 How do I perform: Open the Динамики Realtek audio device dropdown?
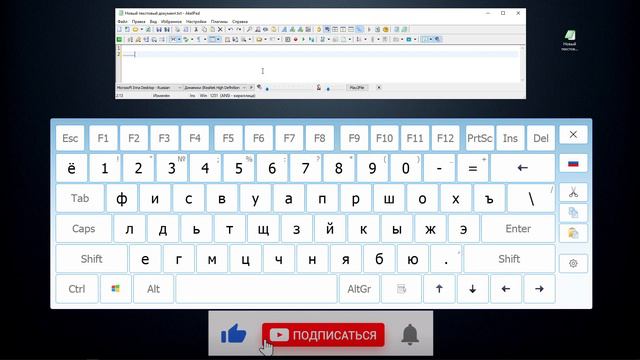point(215,87)
